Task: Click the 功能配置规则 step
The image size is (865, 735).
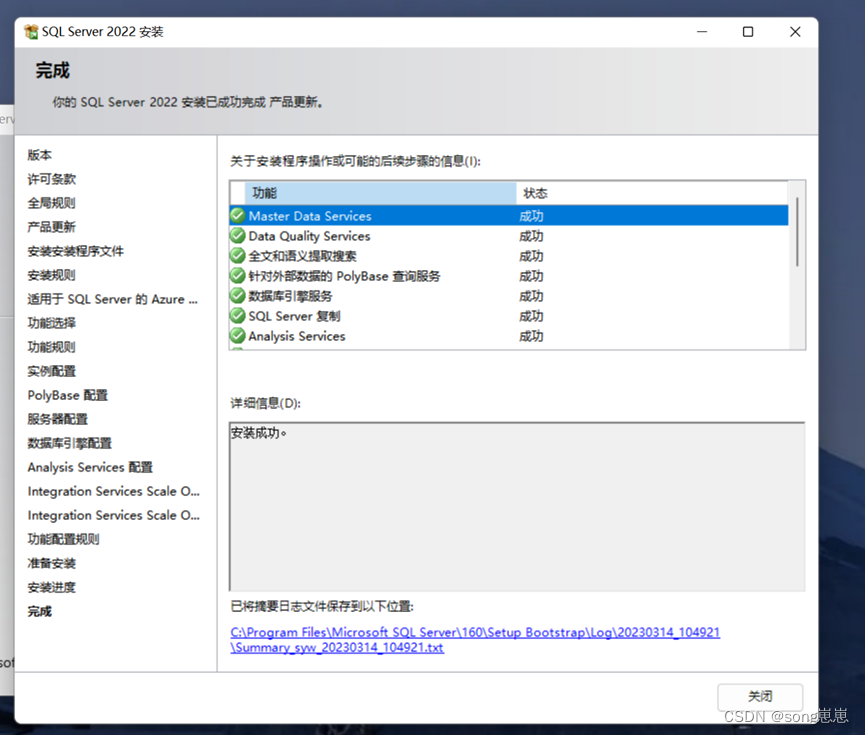Action: [64, 539]
